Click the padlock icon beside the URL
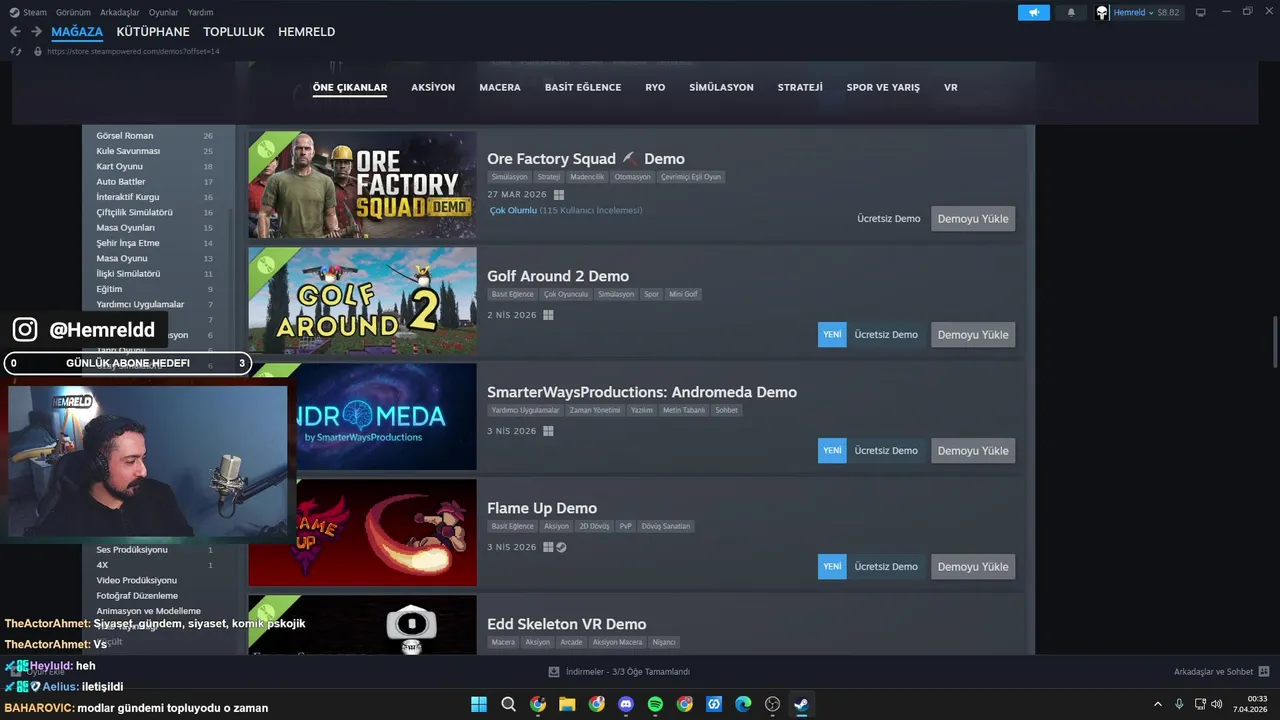This screenshot has width=1280, height=720. [38, 51]
